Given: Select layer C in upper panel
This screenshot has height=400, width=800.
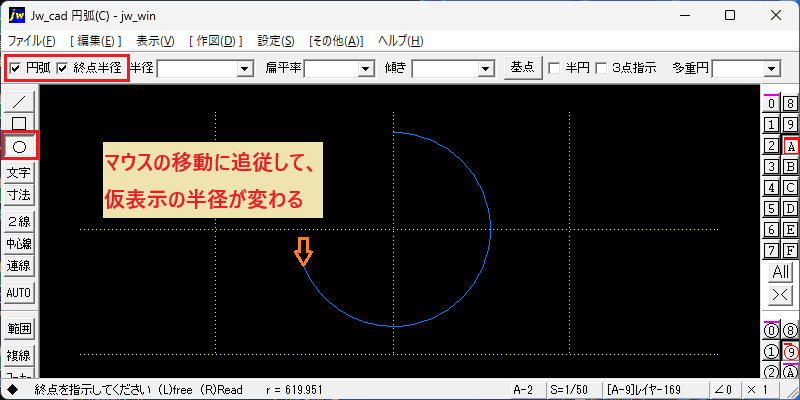Looking at the screenshot, I should tap(790, 187).
